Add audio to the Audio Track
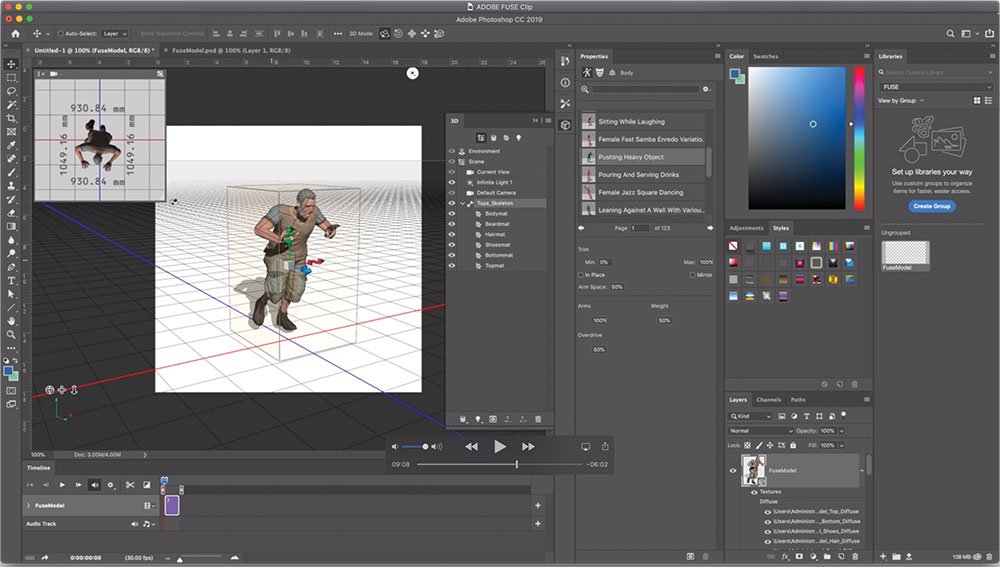Image resolution: width=1000 pixels, height=567 pixels. coord(538,524)
